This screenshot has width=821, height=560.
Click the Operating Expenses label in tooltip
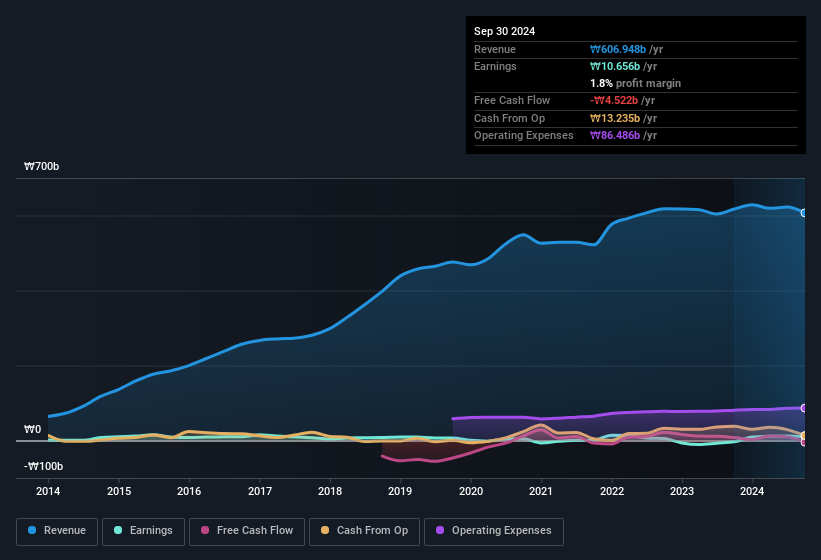[x=524, y=135]
